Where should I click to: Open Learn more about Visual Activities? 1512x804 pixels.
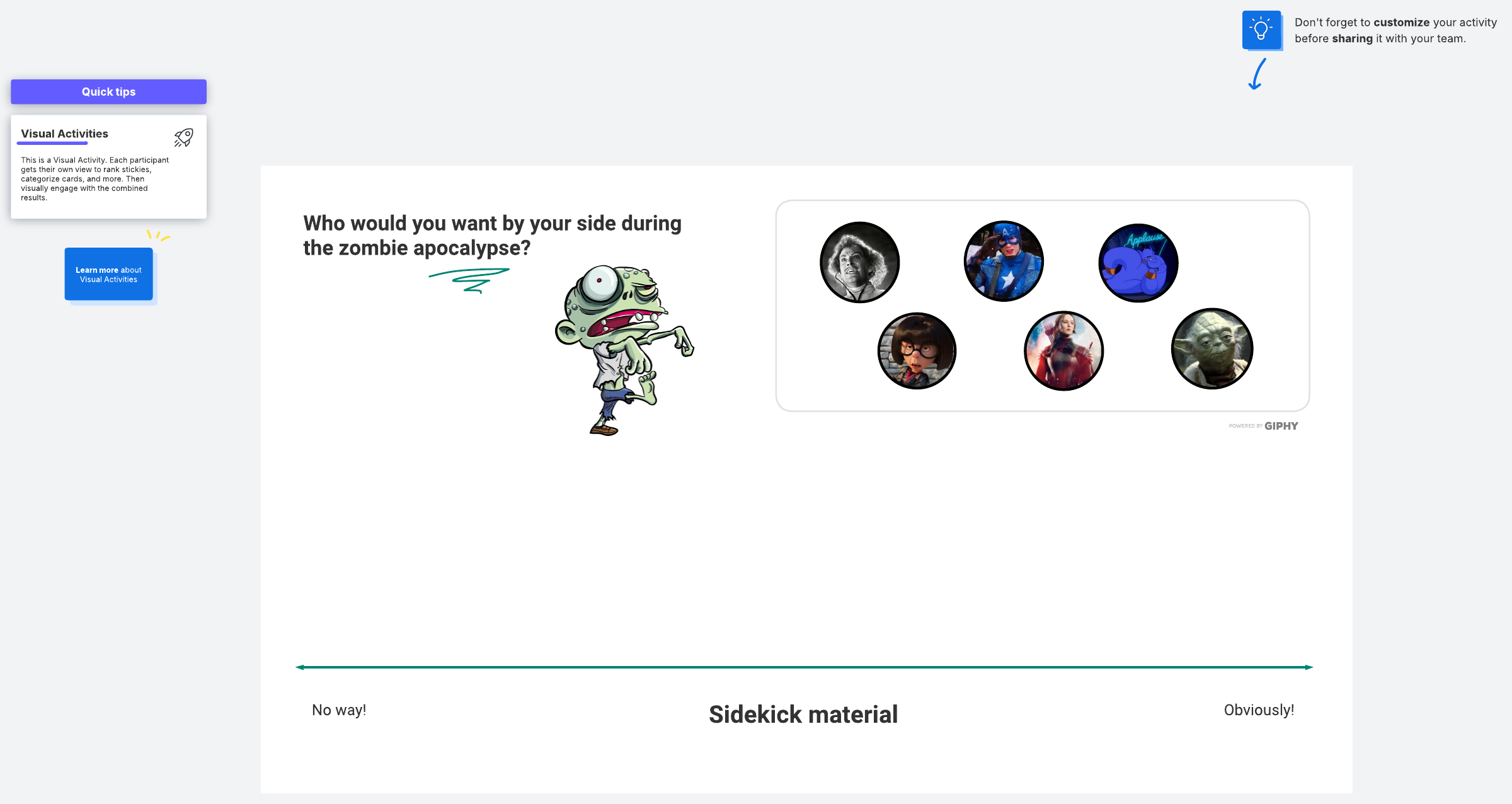(x=108, y=275)
